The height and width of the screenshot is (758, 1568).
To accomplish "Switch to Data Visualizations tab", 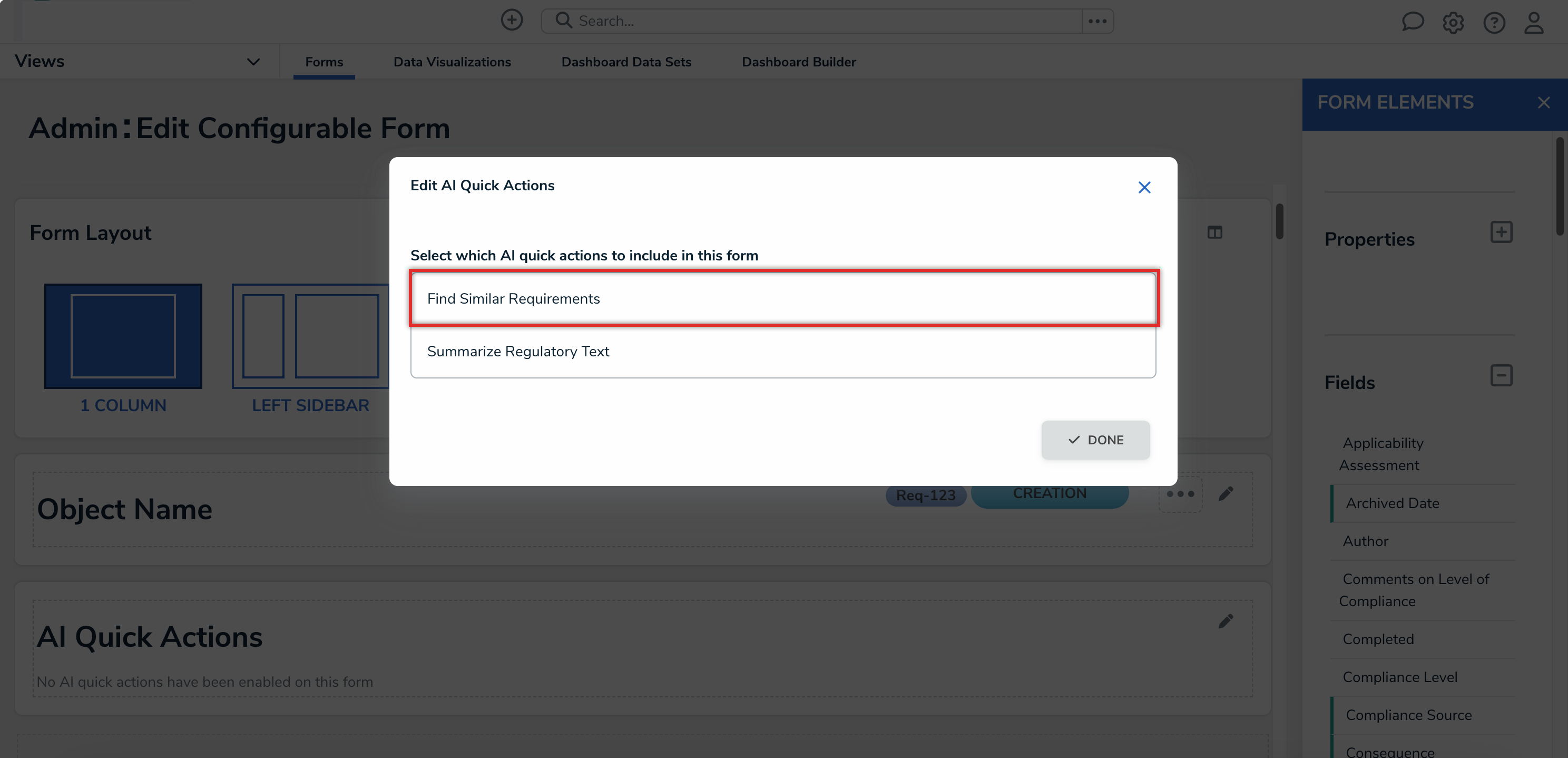I will pyautogui.click(x=452, y=62).
